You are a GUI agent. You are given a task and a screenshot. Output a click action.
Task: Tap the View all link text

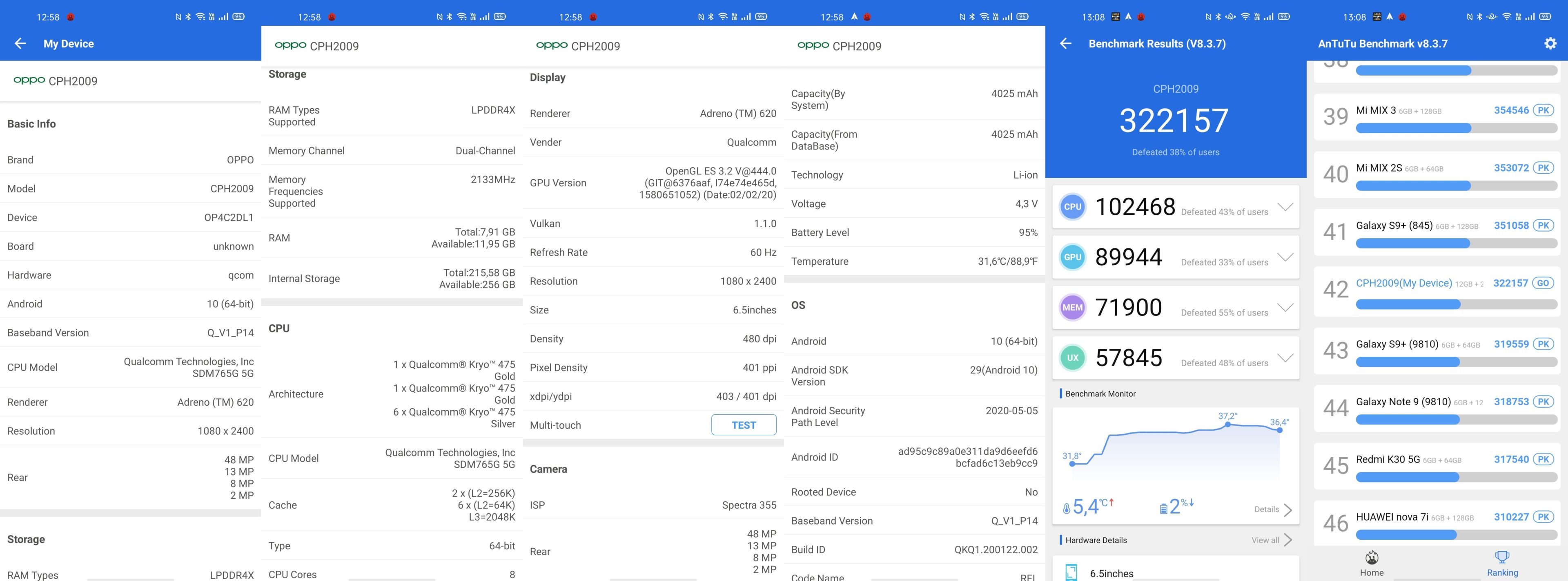1265,540
